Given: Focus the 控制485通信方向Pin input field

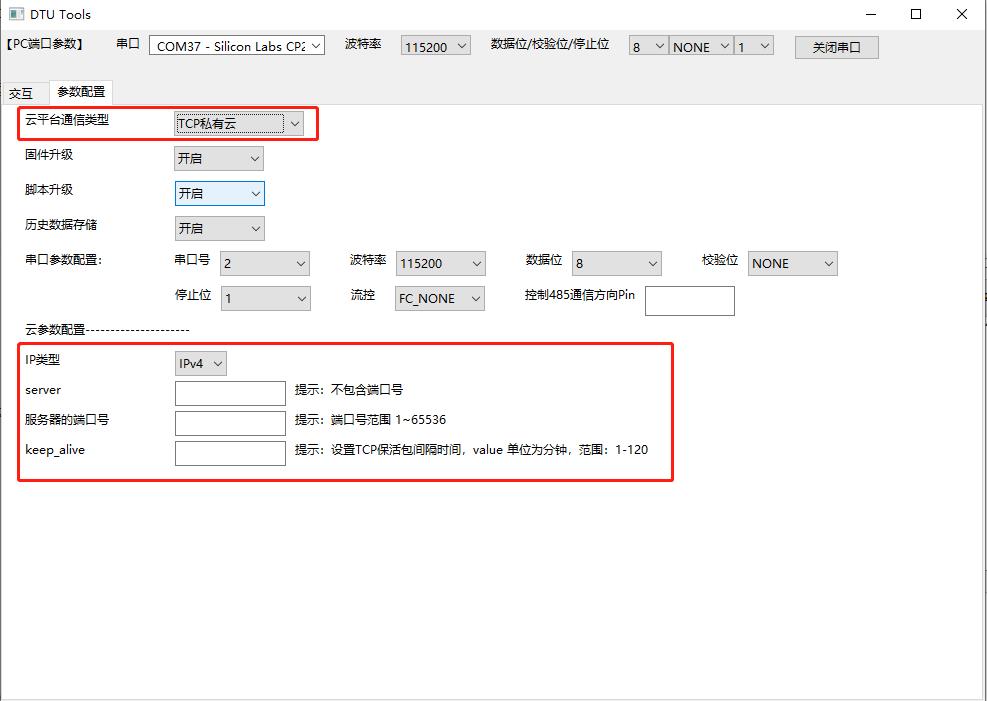Looking at the screenshot, I should pyautogui.click(x=690, y=301).
